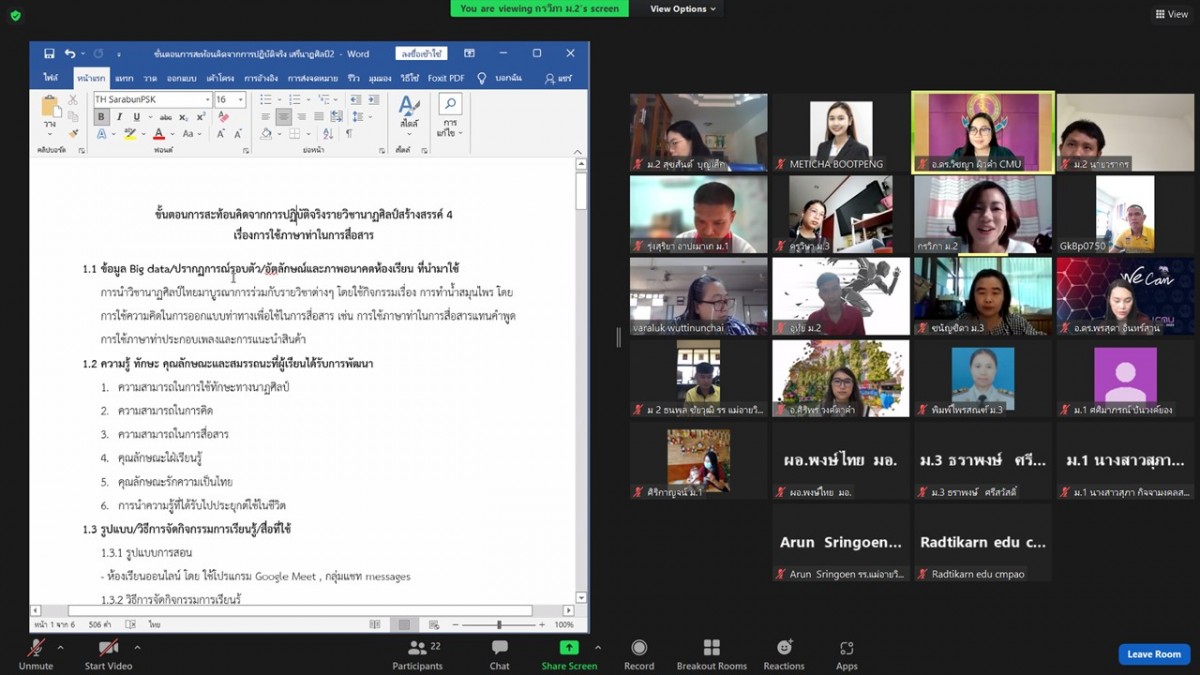Apply superscript formatting
Screen dimensions: 1200x675
click(201, 117)
